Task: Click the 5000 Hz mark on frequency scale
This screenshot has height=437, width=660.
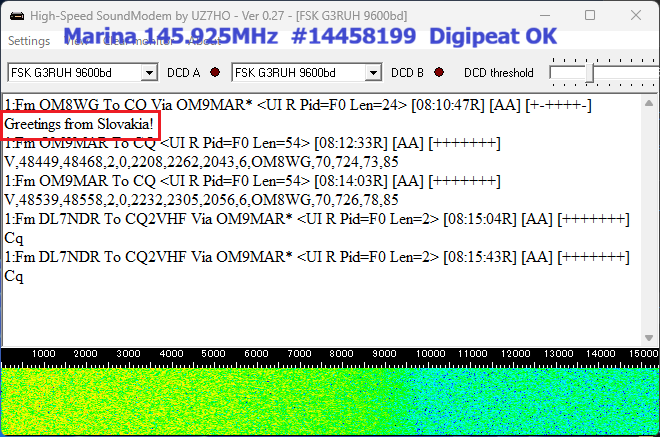Action: 213,354
